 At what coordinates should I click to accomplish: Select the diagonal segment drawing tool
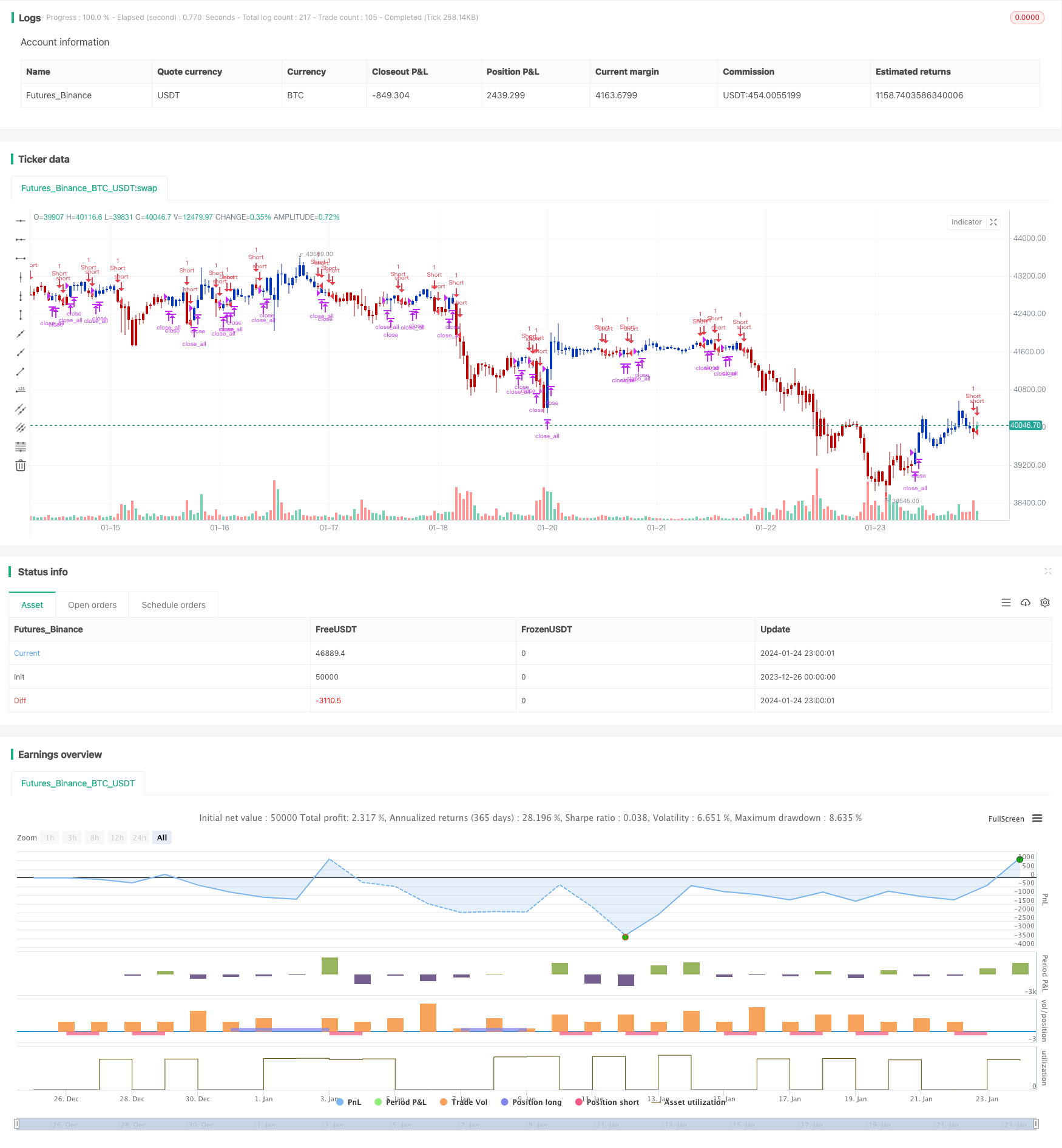21,371
